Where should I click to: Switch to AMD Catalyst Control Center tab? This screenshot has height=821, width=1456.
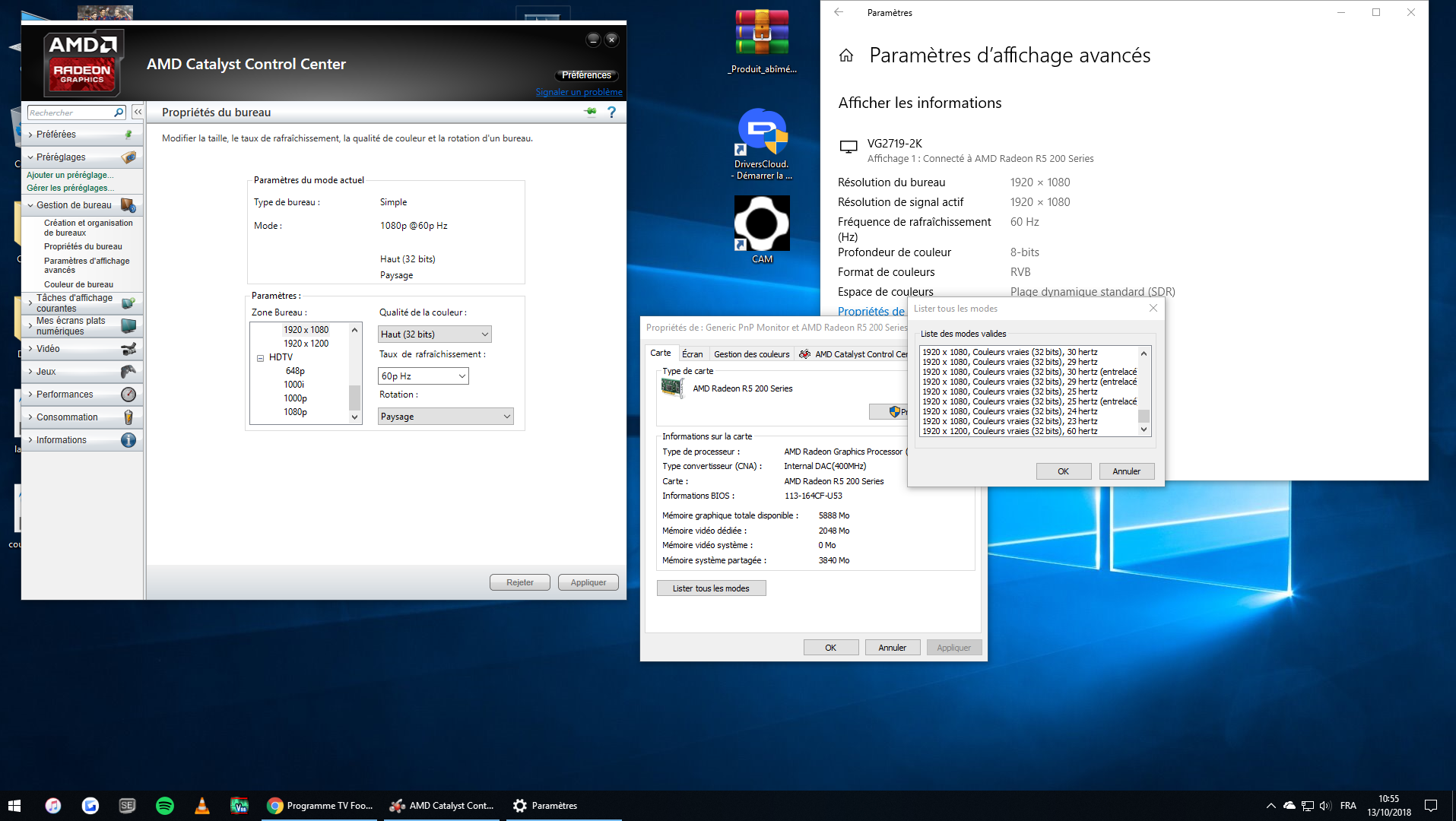(x=853, y=354)
